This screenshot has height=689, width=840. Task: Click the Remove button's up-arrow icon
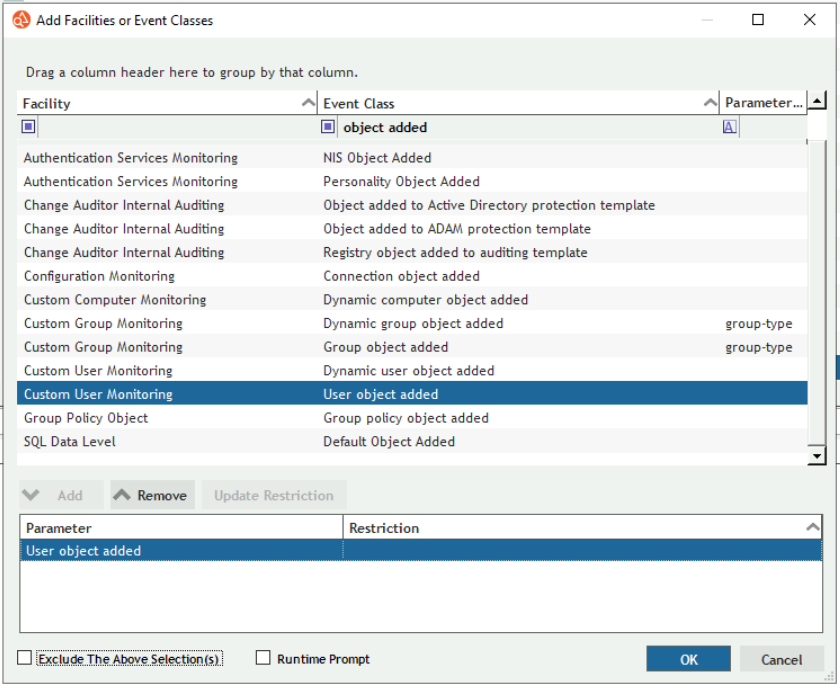coord(122,495)
